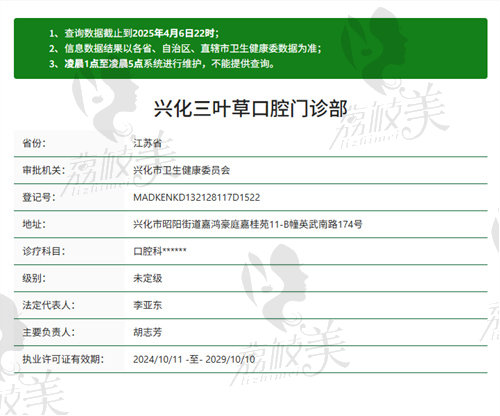500x416 pixels.
Task: Click the 地址 label
Action: 34,224
